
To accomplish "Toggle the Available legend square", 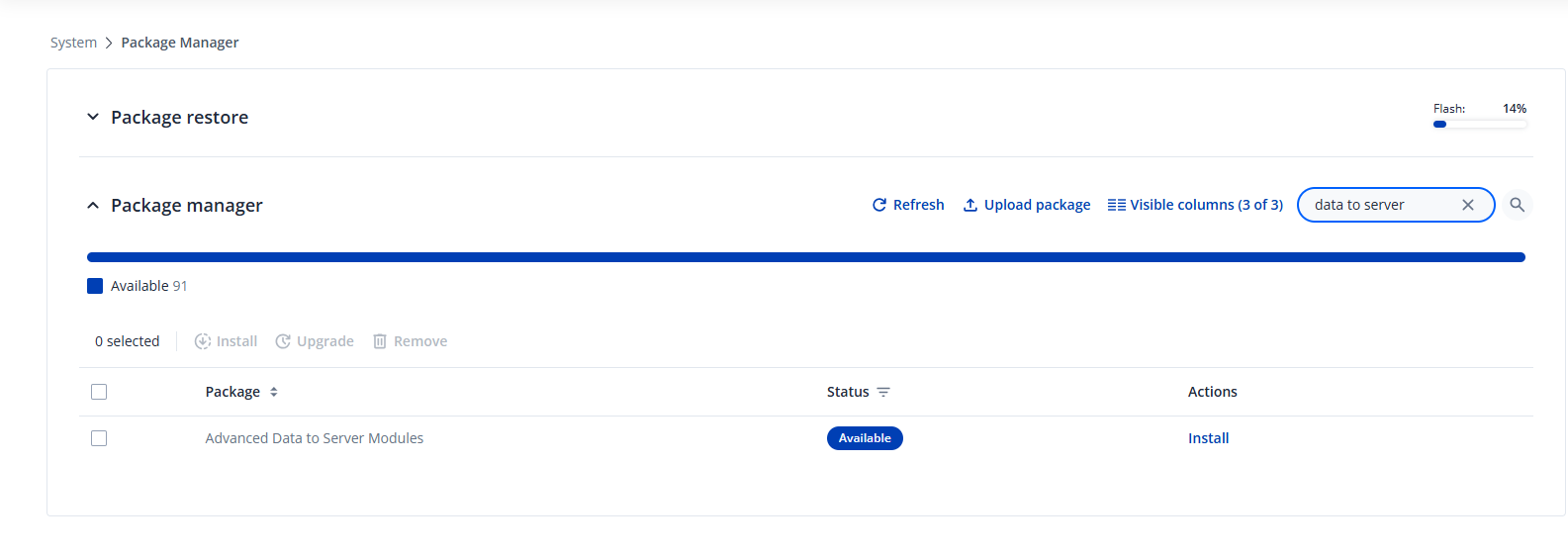I will tap(95, 286).
